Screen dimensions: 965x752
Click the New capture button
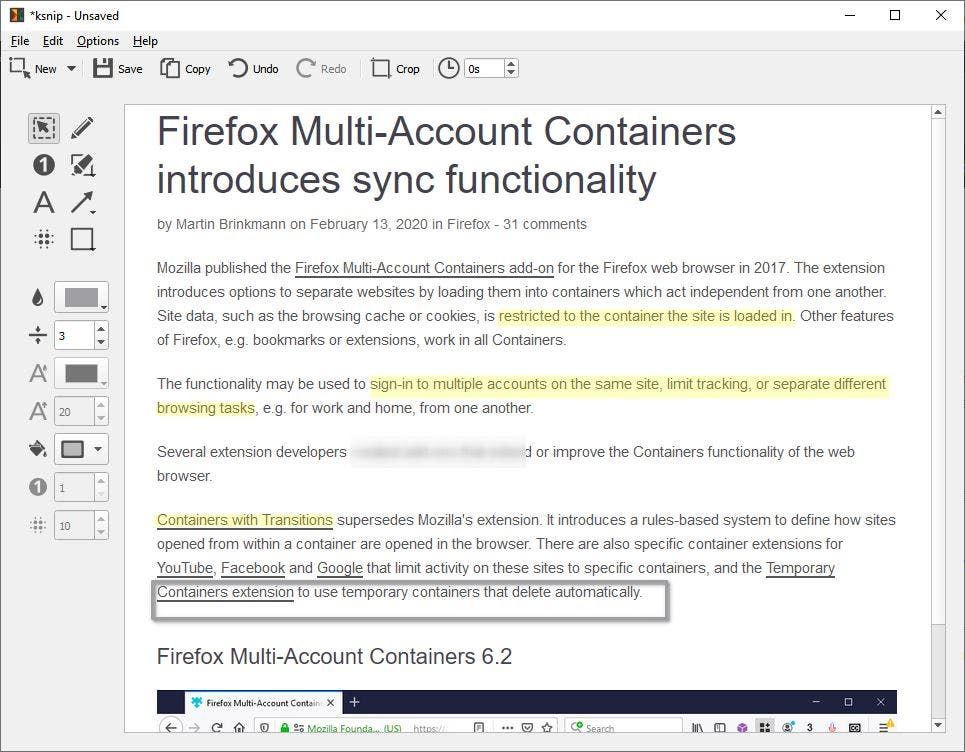click(33, 68)
